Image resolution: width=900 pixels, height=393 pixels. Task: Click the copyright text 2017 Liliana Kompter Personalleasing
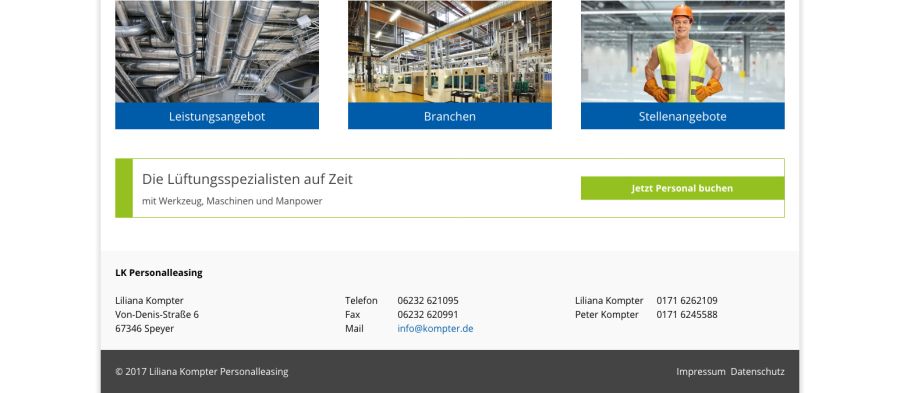pos(201,372)
